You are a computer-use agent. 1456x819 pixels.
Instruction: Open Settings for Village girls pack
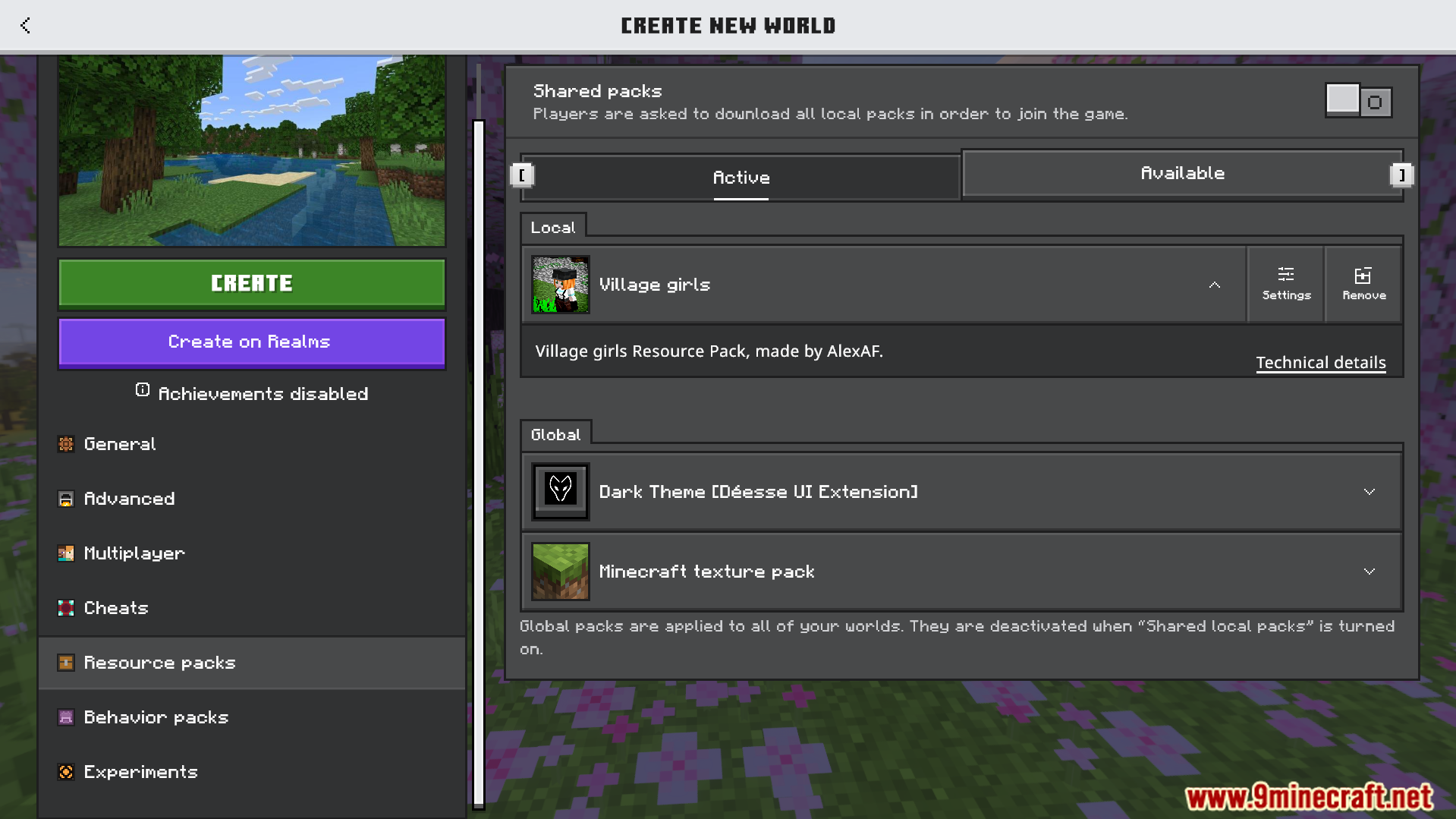[1286, 285]
